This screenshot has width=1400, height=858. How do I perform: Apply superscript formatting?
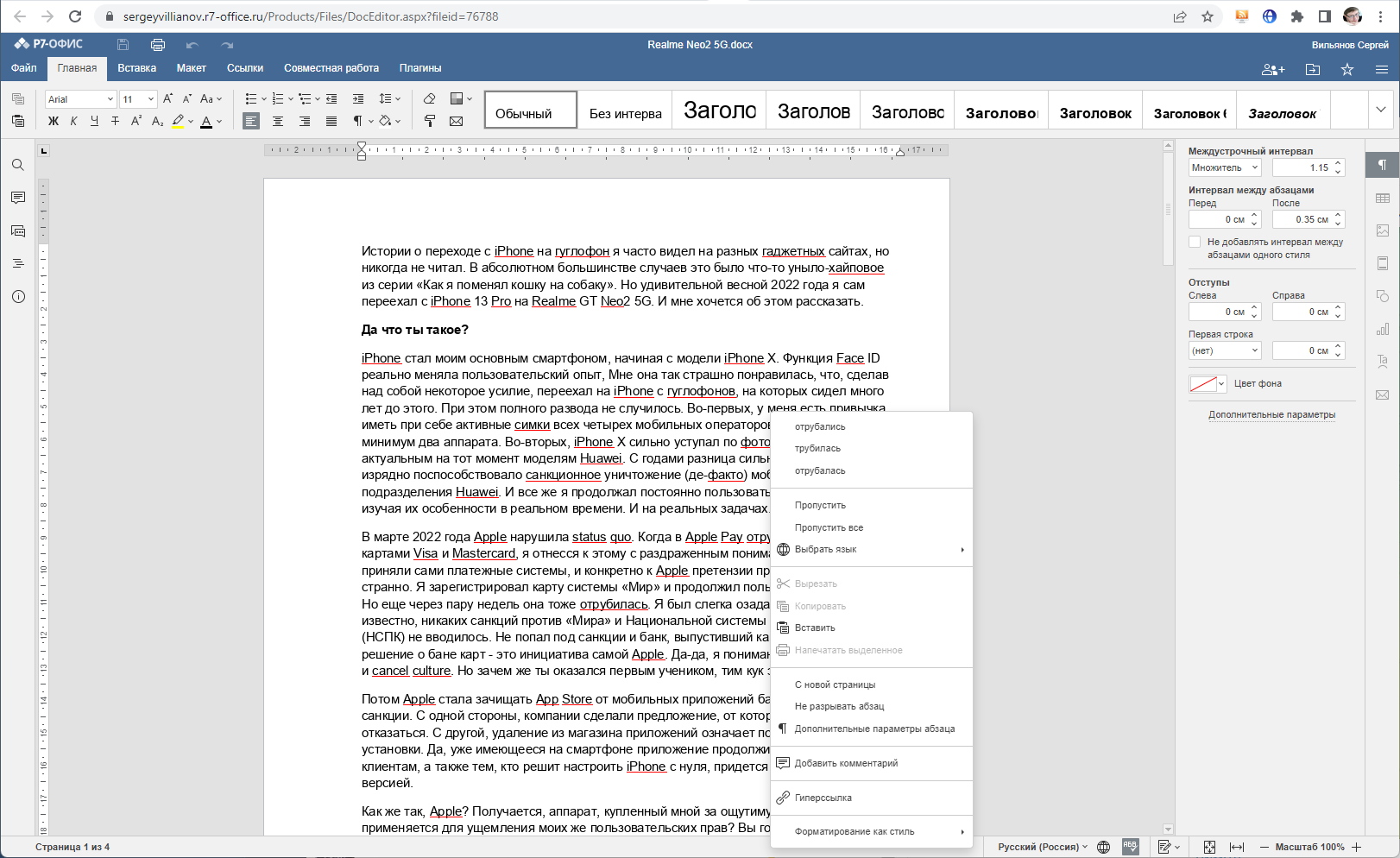pyautogui.click(x=136, y=122)
